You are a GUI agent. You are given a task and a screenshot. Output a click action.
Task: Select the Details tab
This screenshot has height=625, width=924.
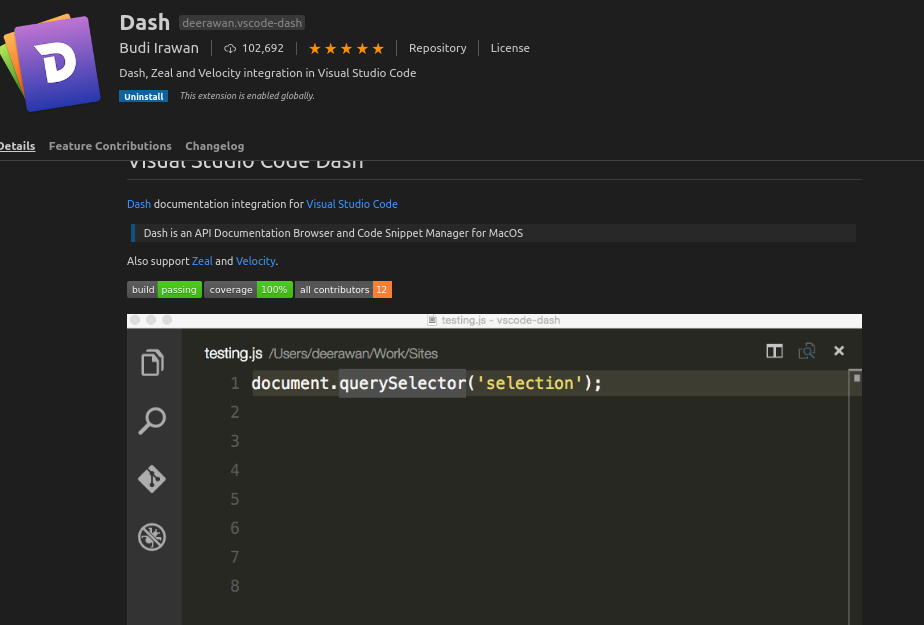click(17, 146)
